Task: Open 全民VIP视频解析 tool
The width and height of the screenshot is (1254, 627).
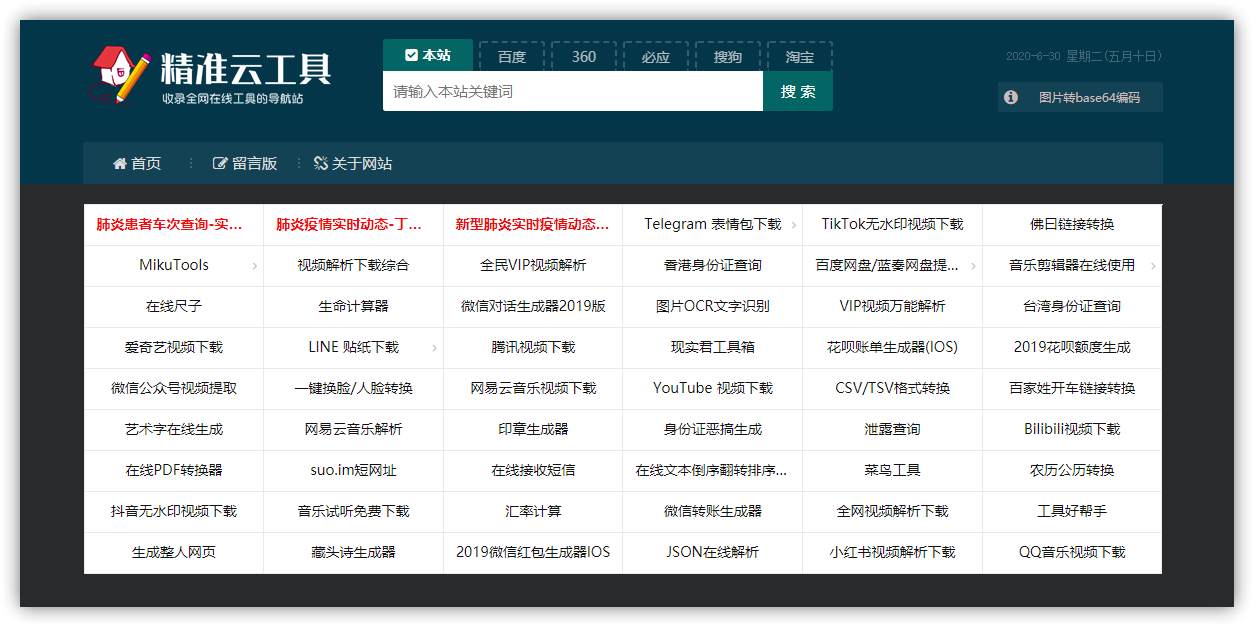Action: click(533, 266)
